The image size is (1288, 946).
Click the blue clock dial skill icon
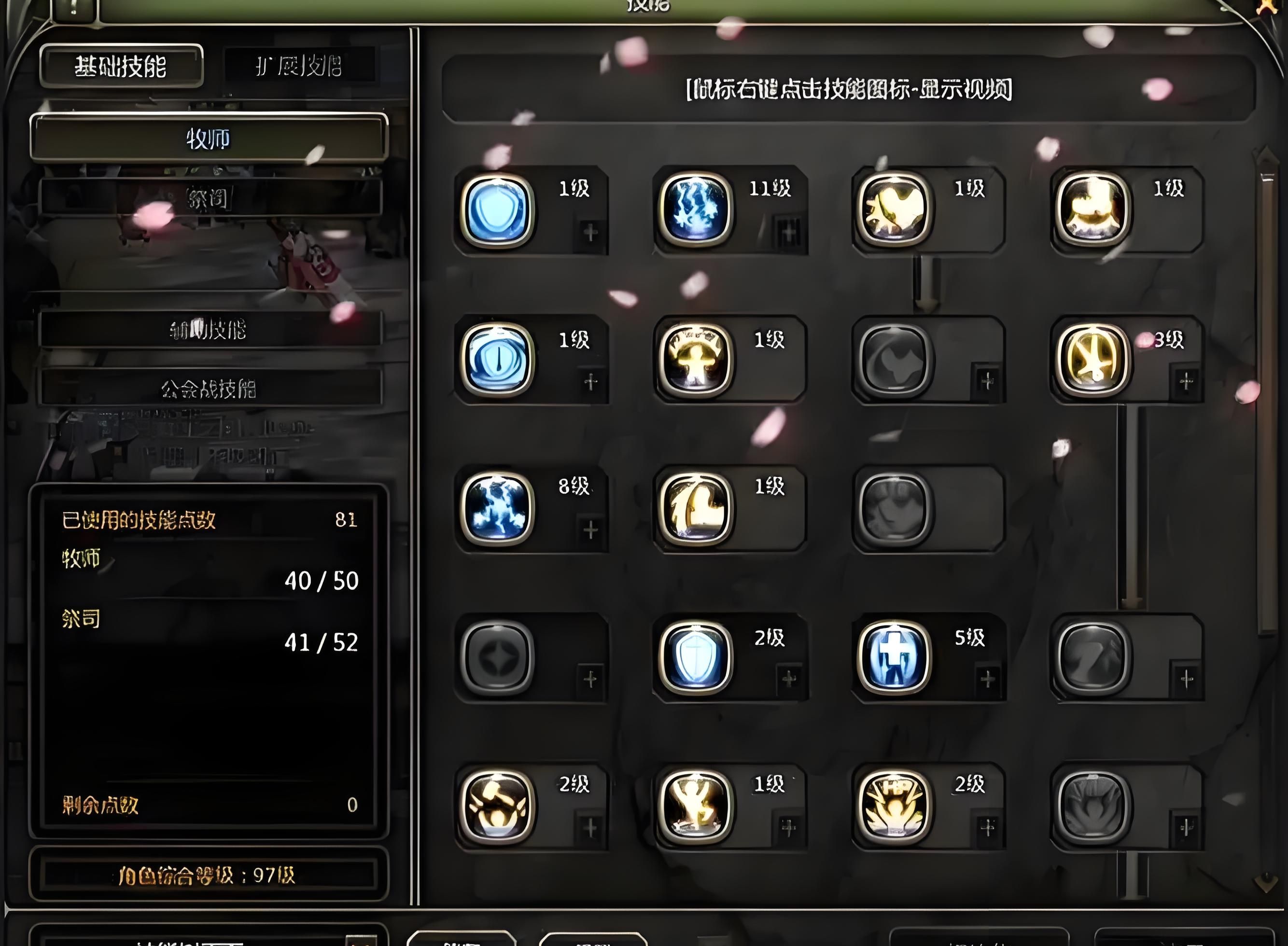[497, 360]
